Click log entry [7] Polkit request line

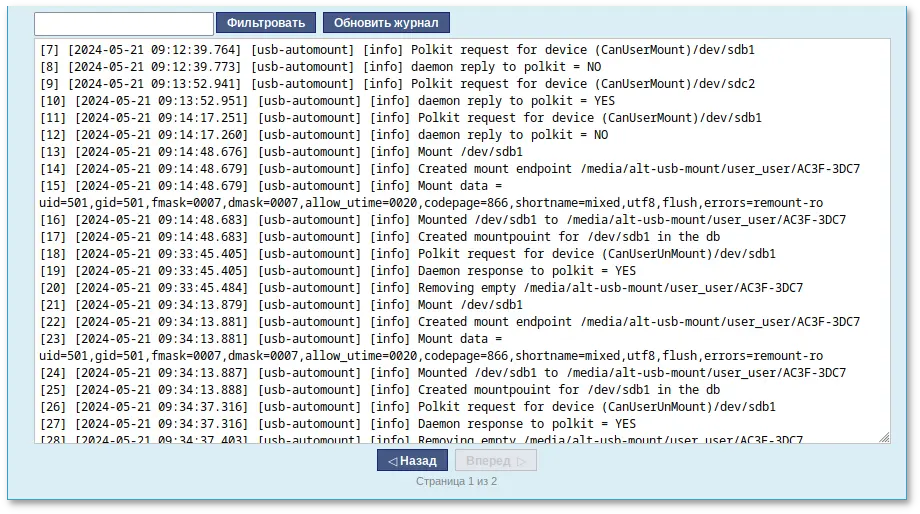(x=397, y=50)
